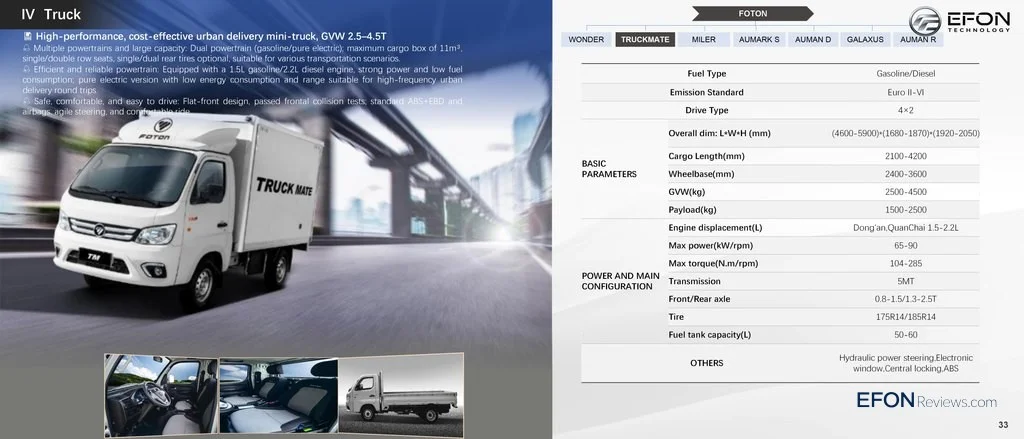Click the TRUCK MATE lettering on cargo box
The width and height of the screenshot is (1024, 439).
[x=284, y=186]
